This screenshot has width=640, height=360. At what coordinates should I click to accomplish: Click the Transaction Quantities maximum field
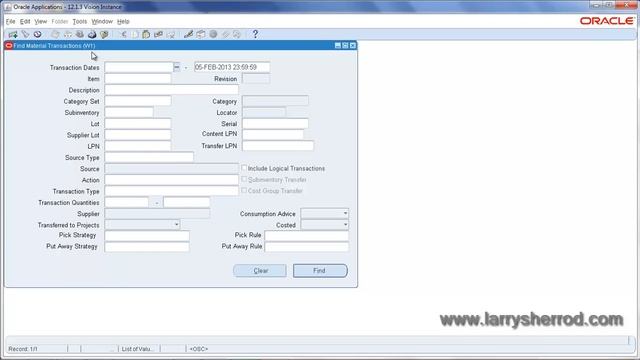pos(187,202)
